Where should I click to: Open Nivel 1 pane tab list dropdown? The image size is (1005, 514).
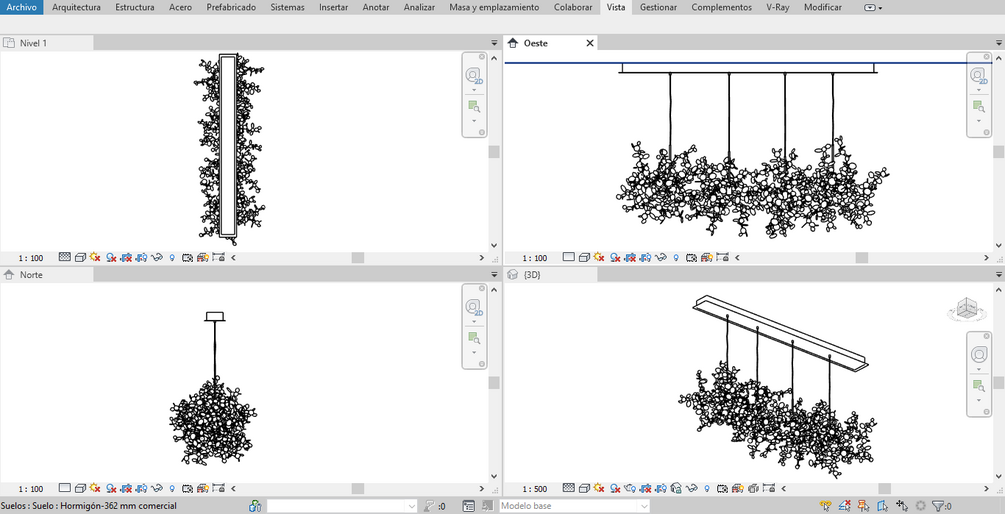pos(494,43)
